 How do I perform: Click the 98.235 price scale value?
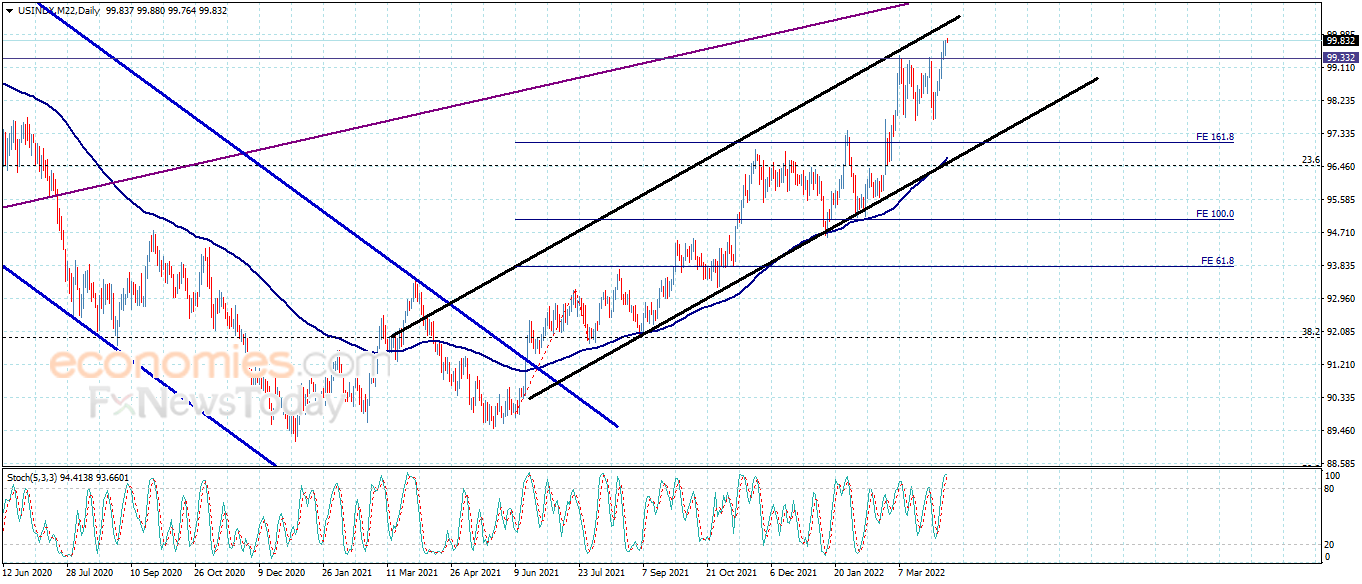1341,101
